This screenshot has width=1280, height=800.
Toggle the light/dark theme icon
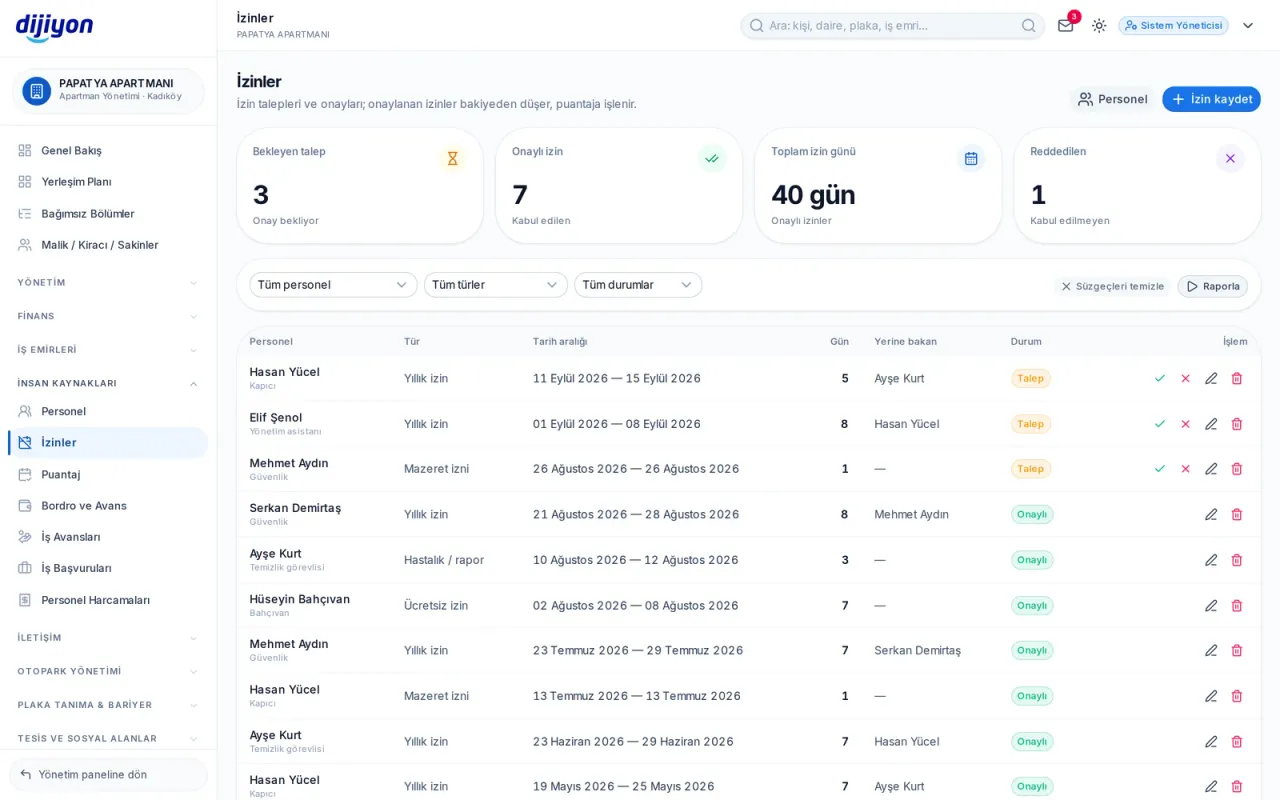1099,25
